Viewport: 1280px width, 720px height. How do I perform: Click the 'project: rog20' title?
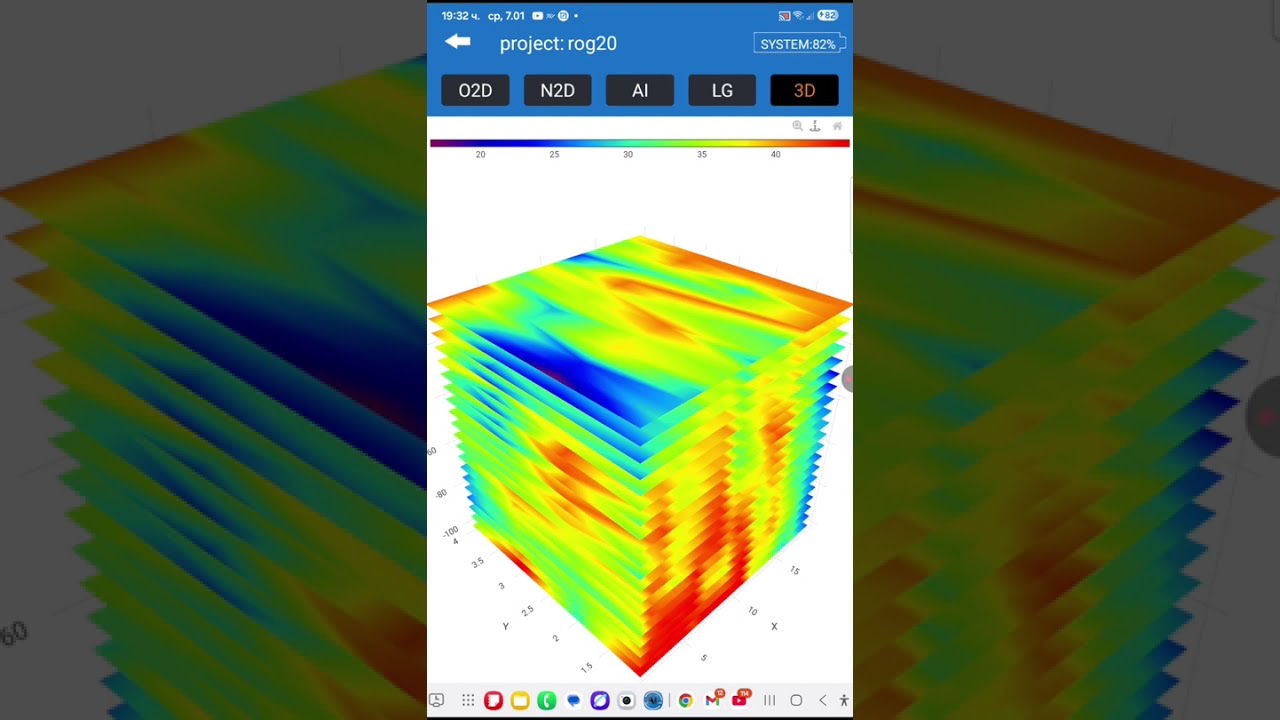pos(558,43)
